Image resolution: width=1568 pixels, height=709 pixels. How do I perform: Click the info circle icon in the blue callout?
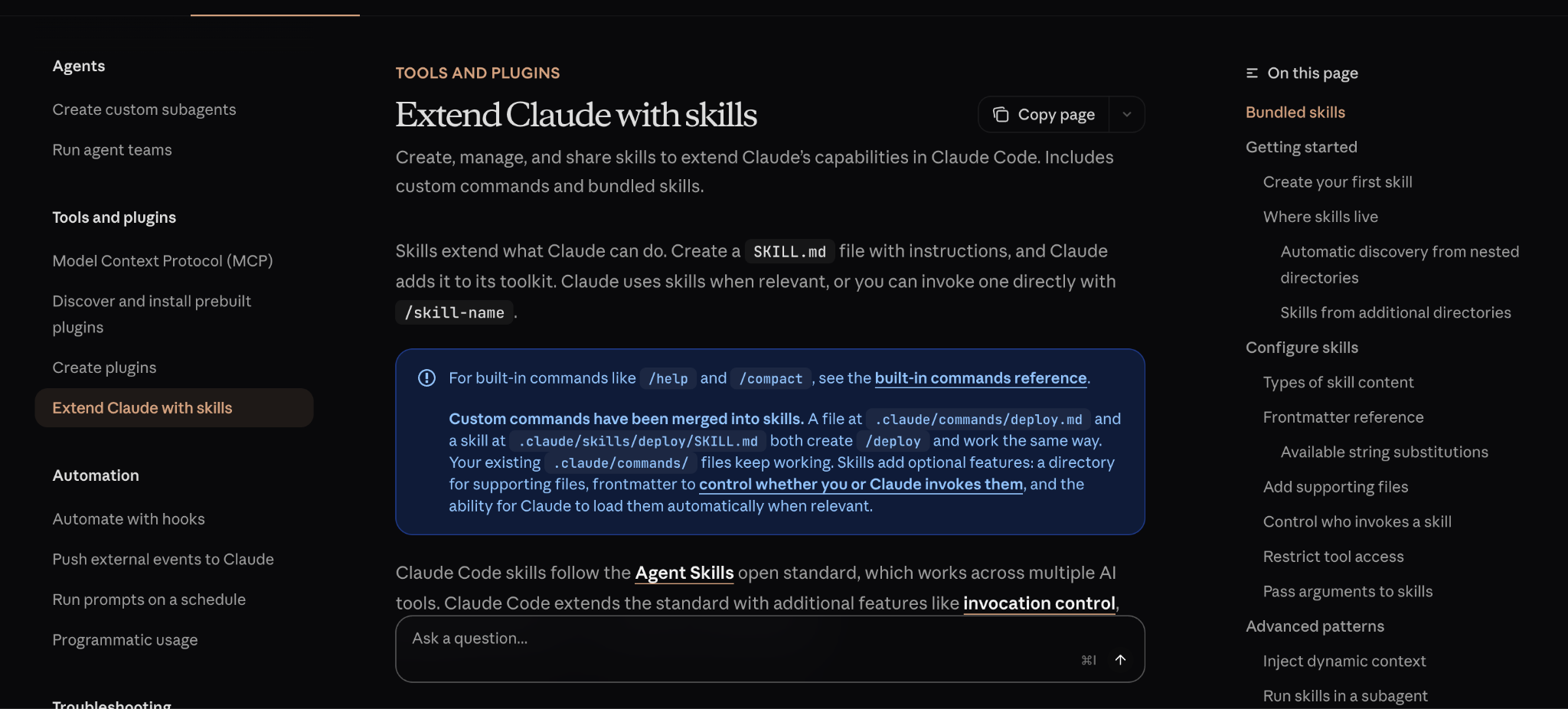426,377
